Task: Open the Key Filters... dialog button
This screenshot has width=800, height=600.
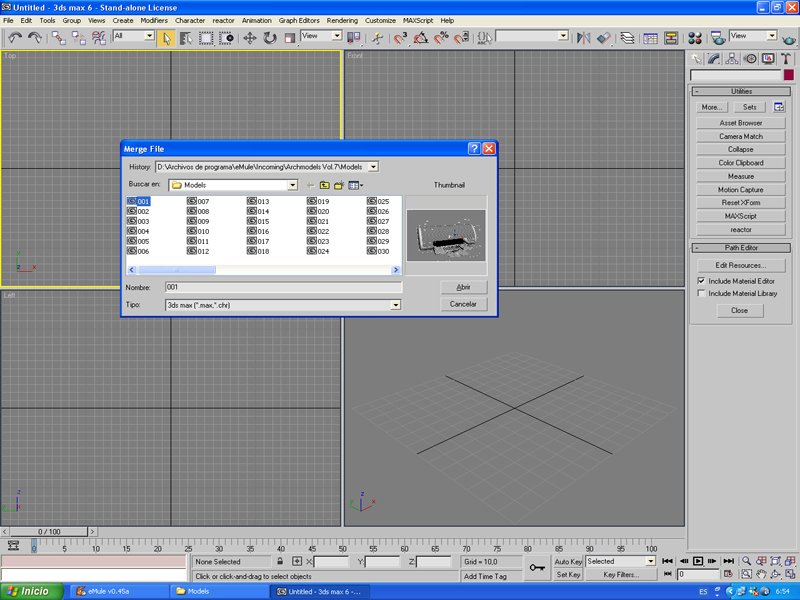Action: point(620,574)
